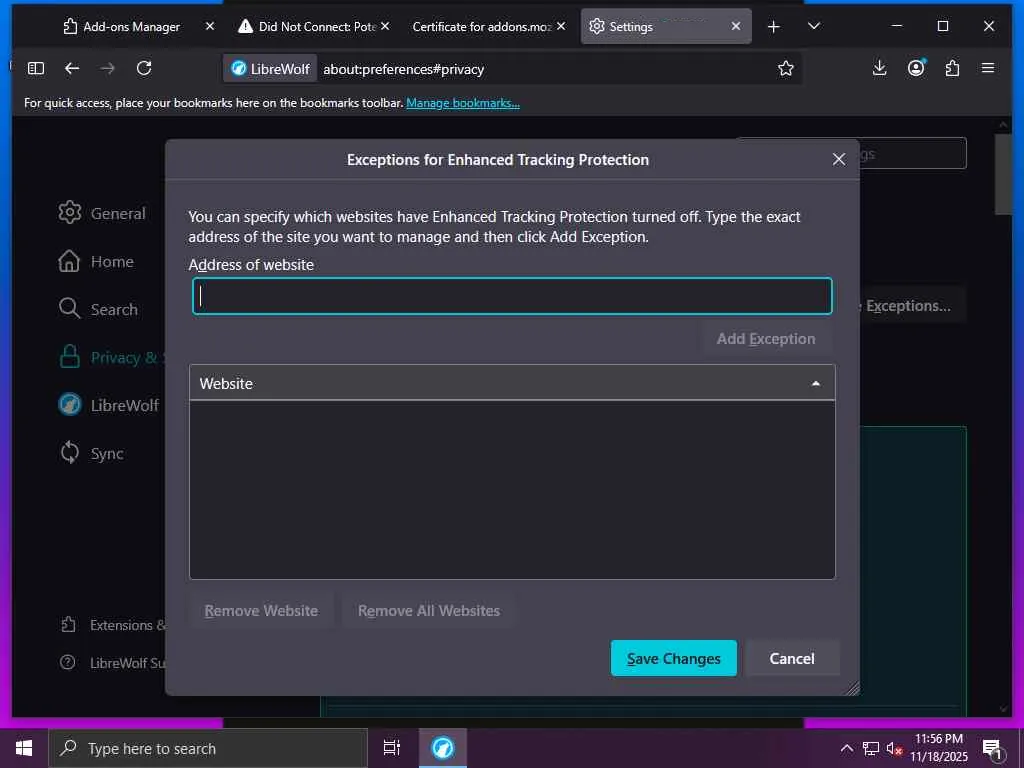Click the Windows taskbar search box
Viewport: 1024px width, 768px height.
208,748
